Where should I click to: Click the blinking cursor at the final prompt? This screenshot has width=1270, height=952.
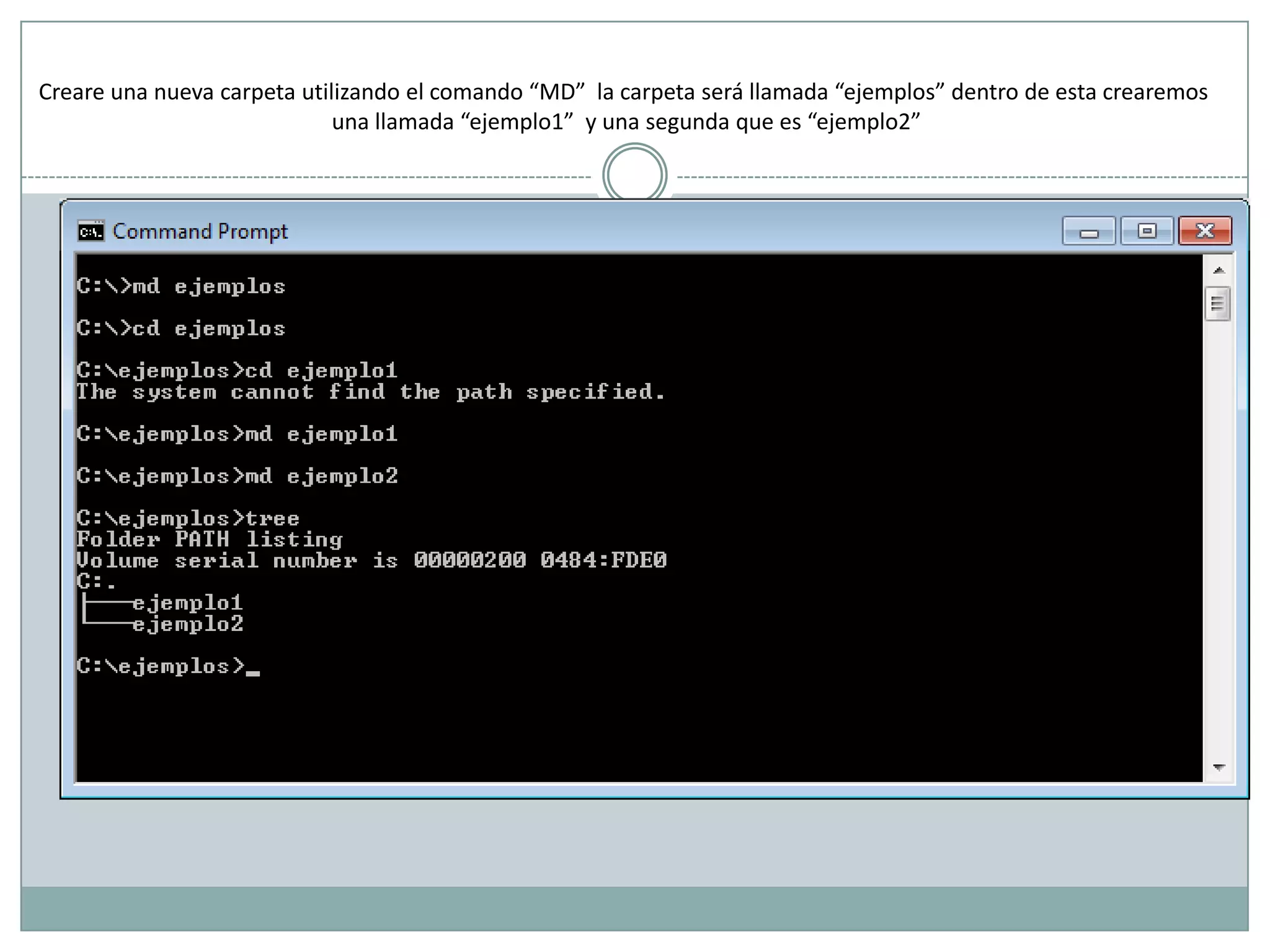pyautogui.click(x=252, y=671)
